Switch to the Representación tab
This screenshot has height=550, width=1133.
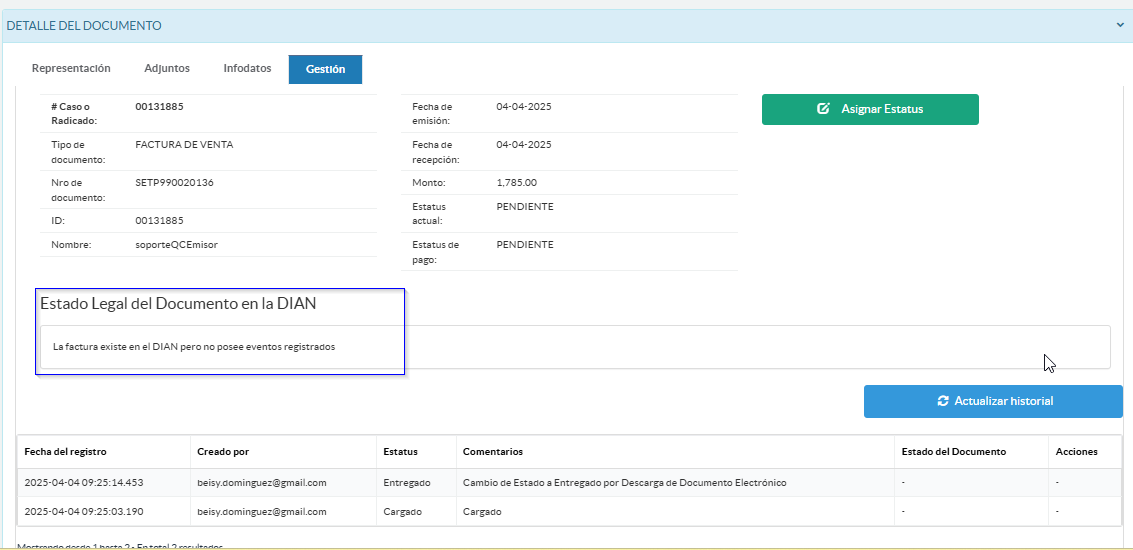(71, 69)
